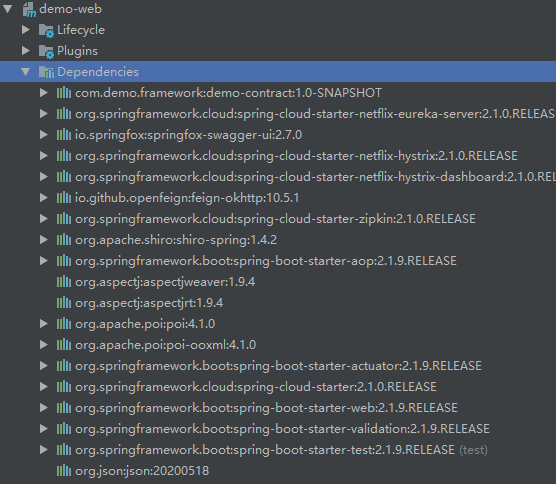Collapse the Dependencies node
556x484 pixels.
[x=26, y=72]
